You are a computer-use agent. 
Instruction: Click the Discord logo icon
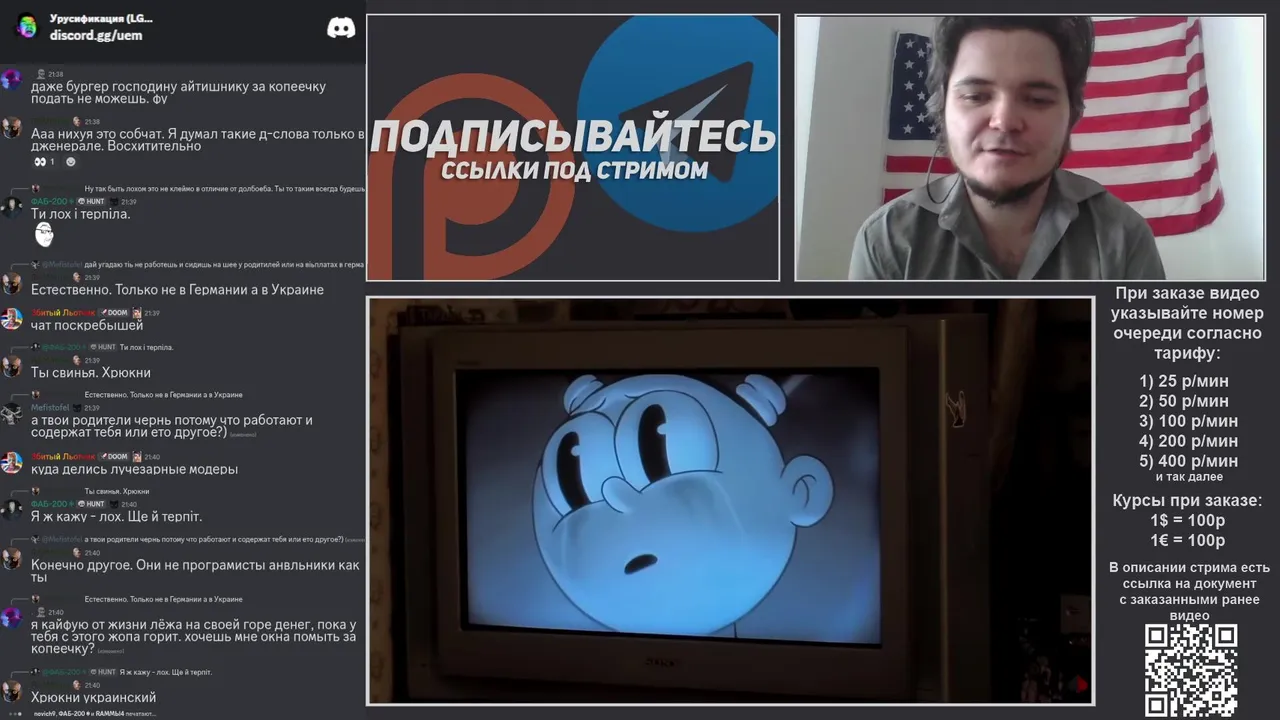pos(341,27)
